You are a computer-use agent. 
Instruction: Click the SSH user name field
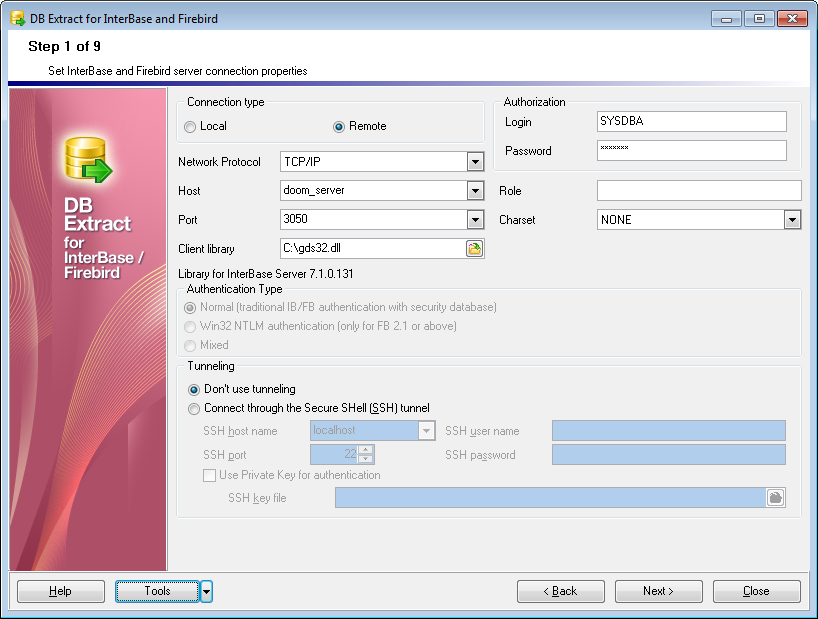(669, 431)
